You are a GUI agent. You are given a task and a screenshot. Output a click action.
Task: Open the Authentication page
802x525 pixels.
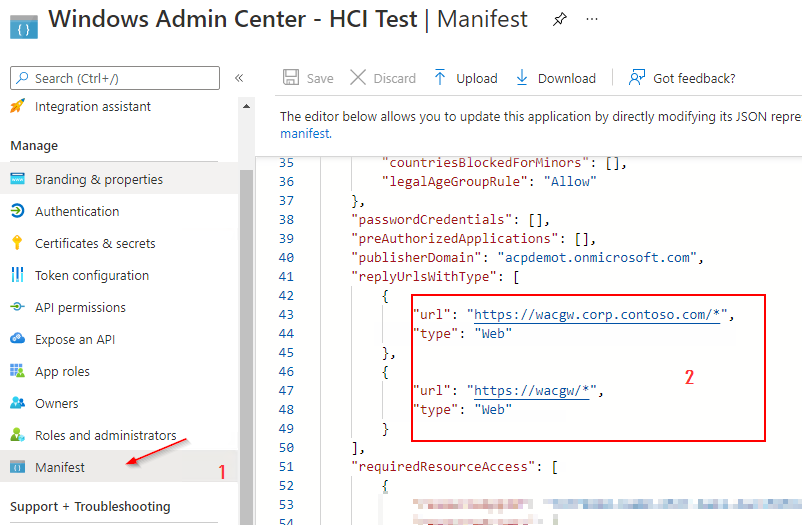coord(77,211)
